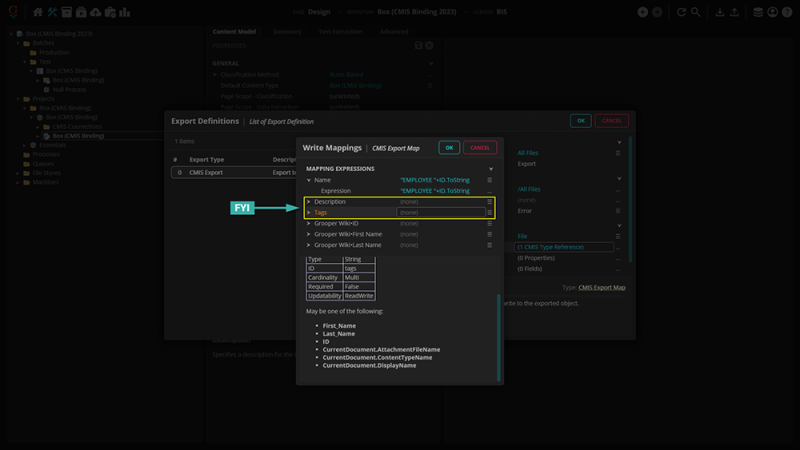Click OK in Write Mappings dialog

coord(449,147)
